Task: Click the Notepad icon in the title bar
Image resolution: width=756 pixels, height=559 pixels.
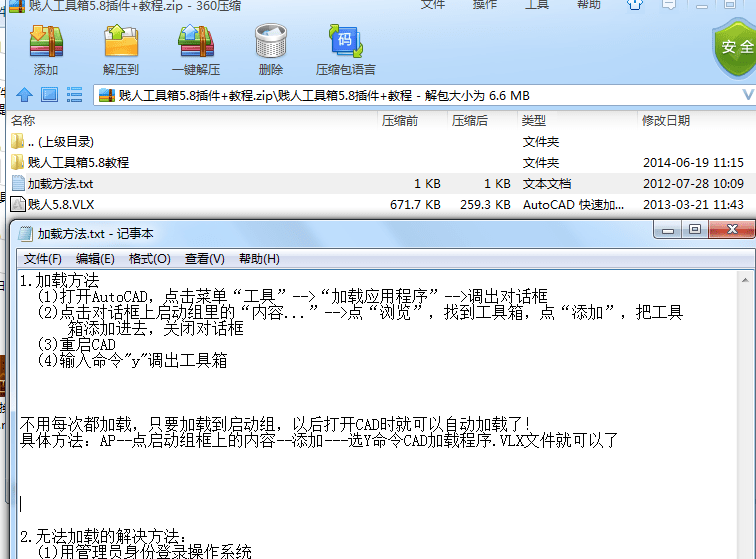Action: tap(25, 234)
